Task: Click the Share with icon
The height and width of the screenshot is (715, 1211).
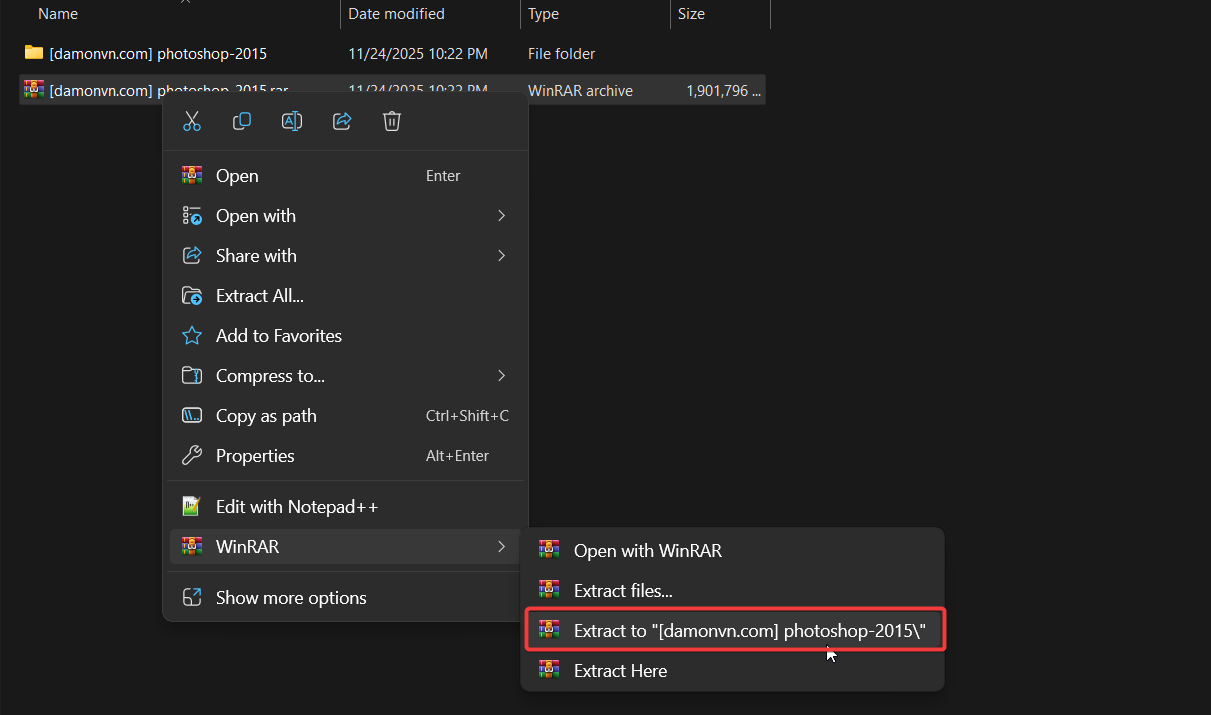Action: 192,255
